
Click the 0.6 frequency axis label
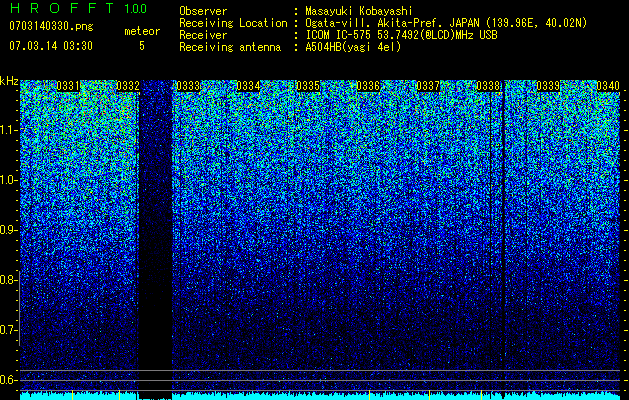(x=8, y=380)
